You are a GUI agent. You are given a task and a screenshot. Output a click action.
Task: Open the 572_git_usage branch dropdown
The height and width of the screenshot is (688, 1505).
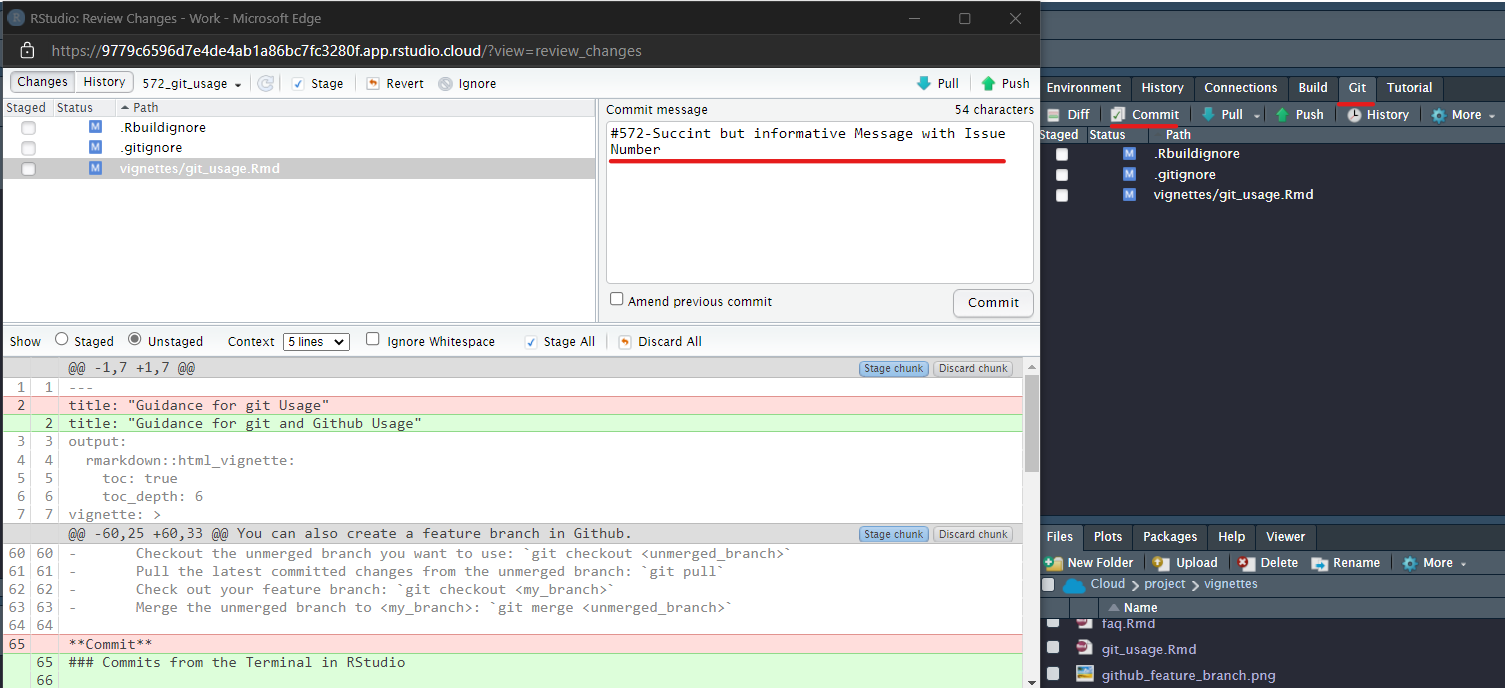tap(192, 84)
